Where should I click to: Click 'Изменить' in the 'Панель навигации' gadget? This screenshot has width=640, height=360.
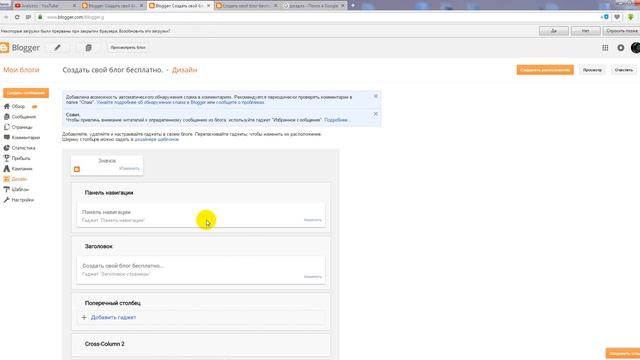click(313, 220)
